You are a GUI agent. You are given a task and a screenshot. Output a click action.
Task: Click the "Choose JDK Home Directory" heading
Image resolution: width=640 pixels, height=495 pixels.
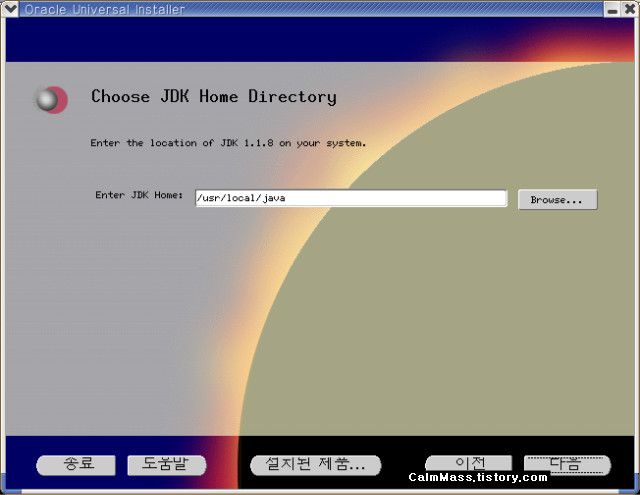tap(214, 97)
